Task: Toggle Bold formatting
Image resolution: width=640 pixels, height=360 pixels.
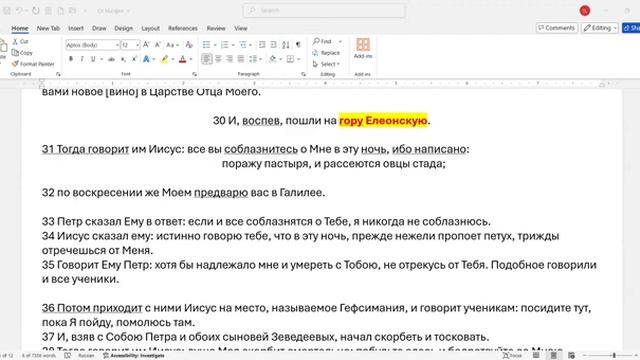Action: click(71, 59)
